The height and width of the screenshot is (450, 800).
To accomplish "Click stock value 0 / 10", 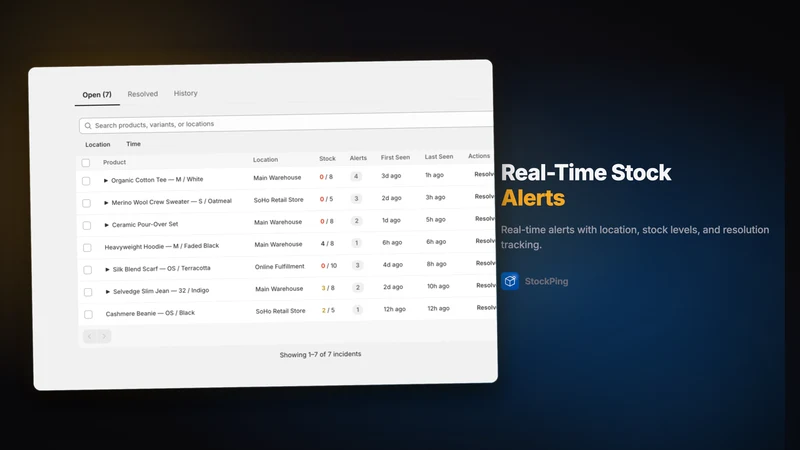I will (x=329, y=266).
